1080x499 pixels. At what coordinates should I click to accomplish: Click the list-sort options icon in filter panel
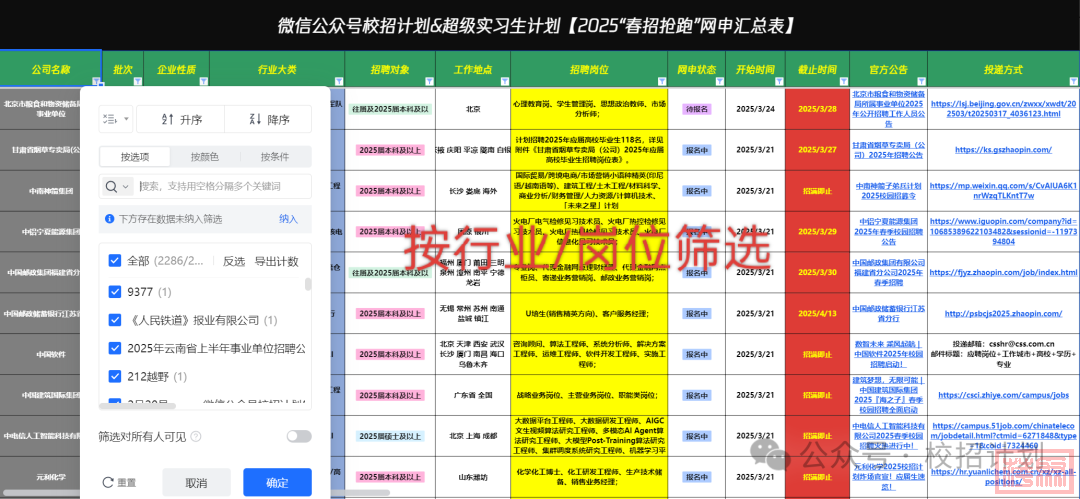pos(110,119)
